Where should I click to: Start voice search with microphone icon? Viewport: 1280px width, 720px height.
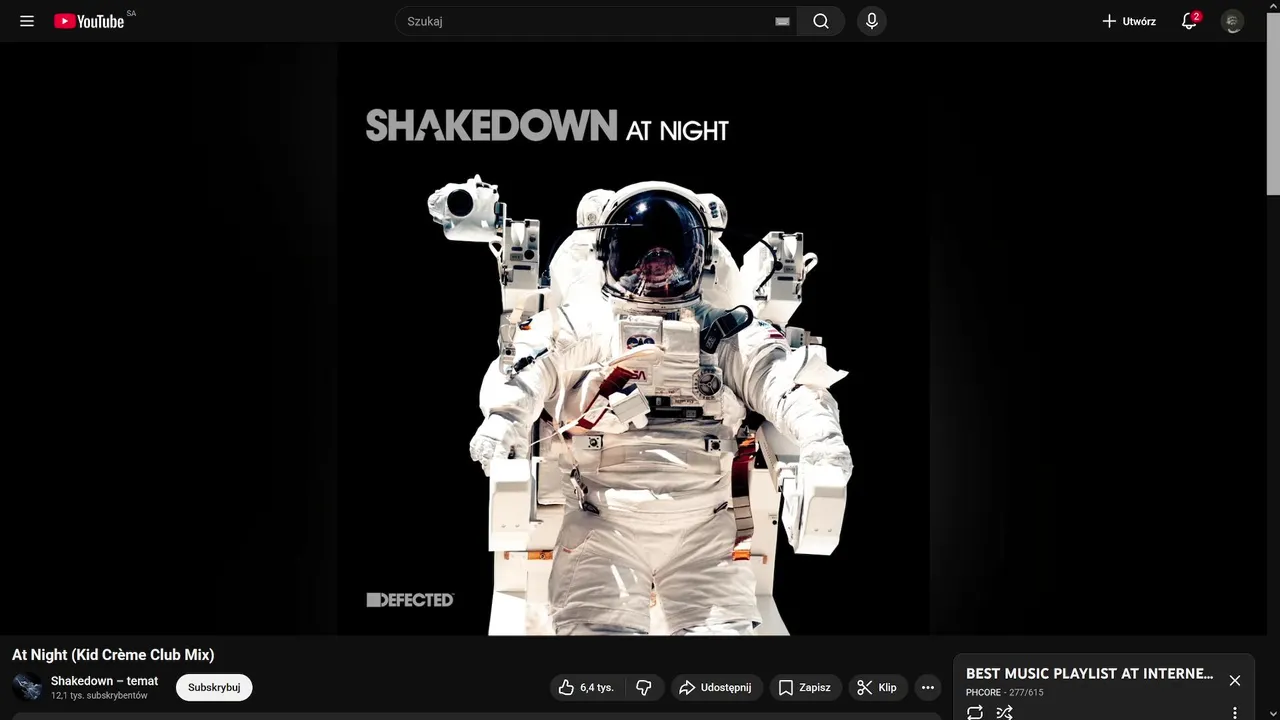click(x=872, y=21)
